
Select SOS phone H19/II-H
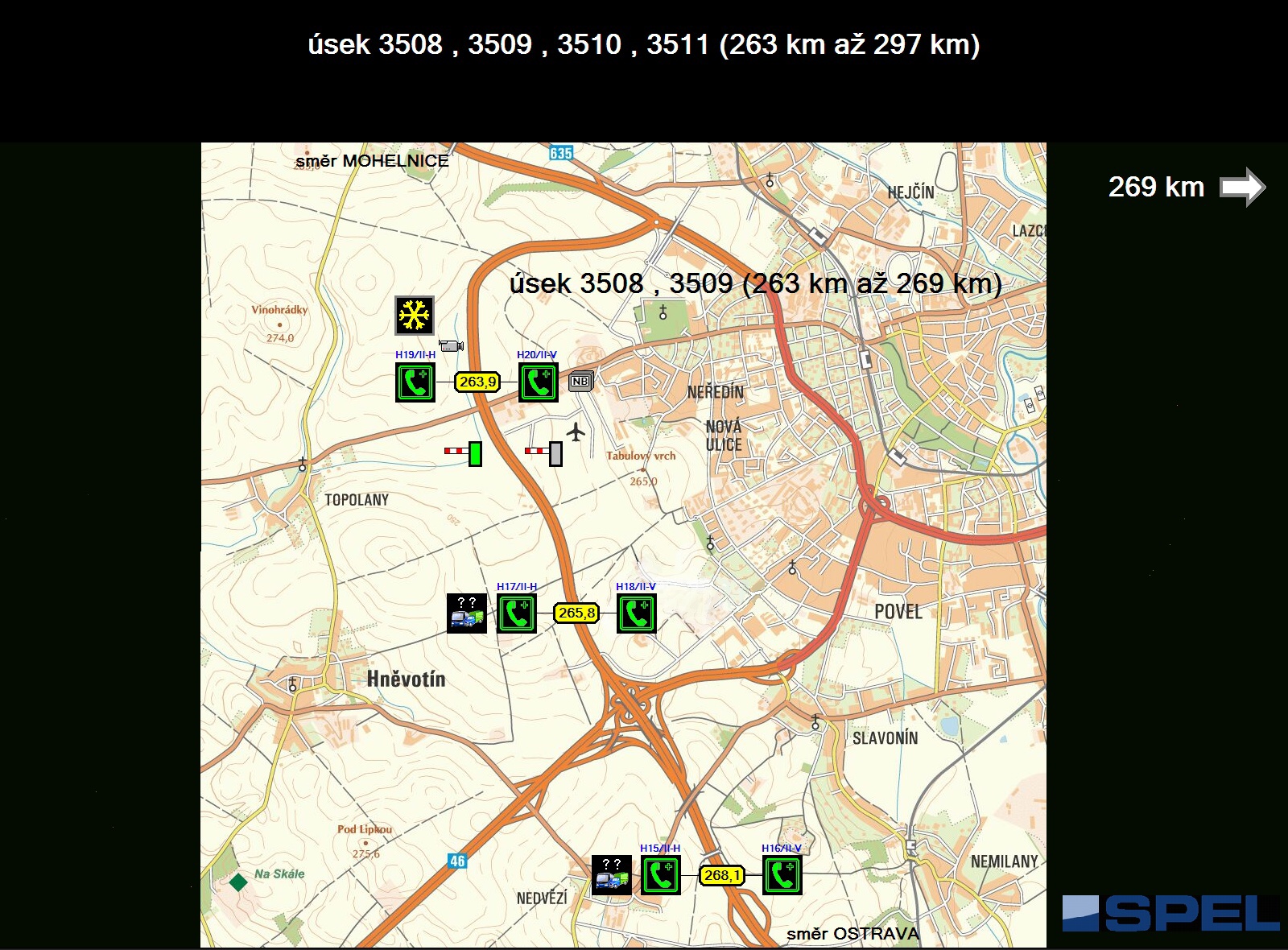tap(415, 382)
